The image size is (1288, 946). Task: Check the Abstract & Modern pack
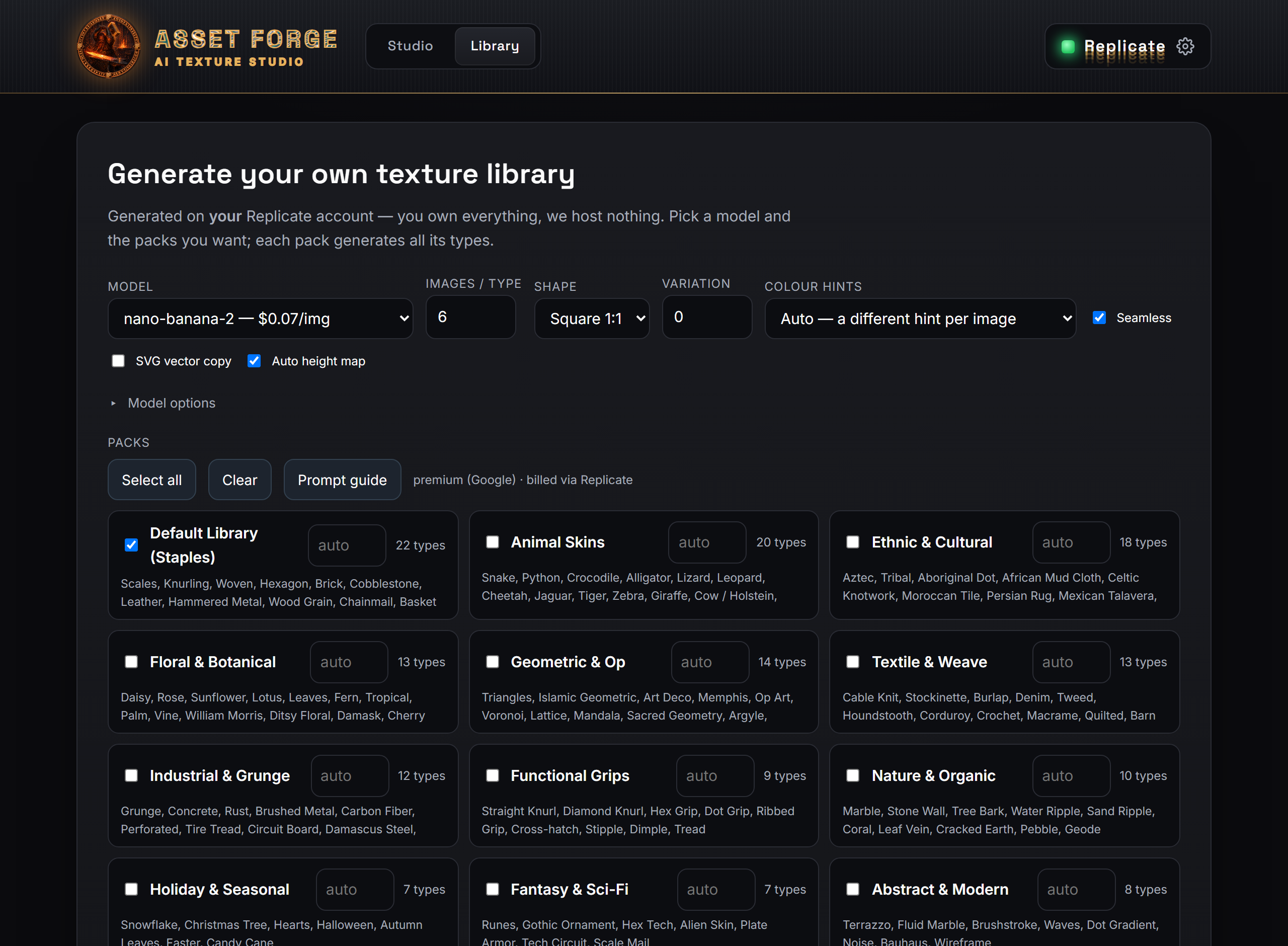click(x=853, y=889)
